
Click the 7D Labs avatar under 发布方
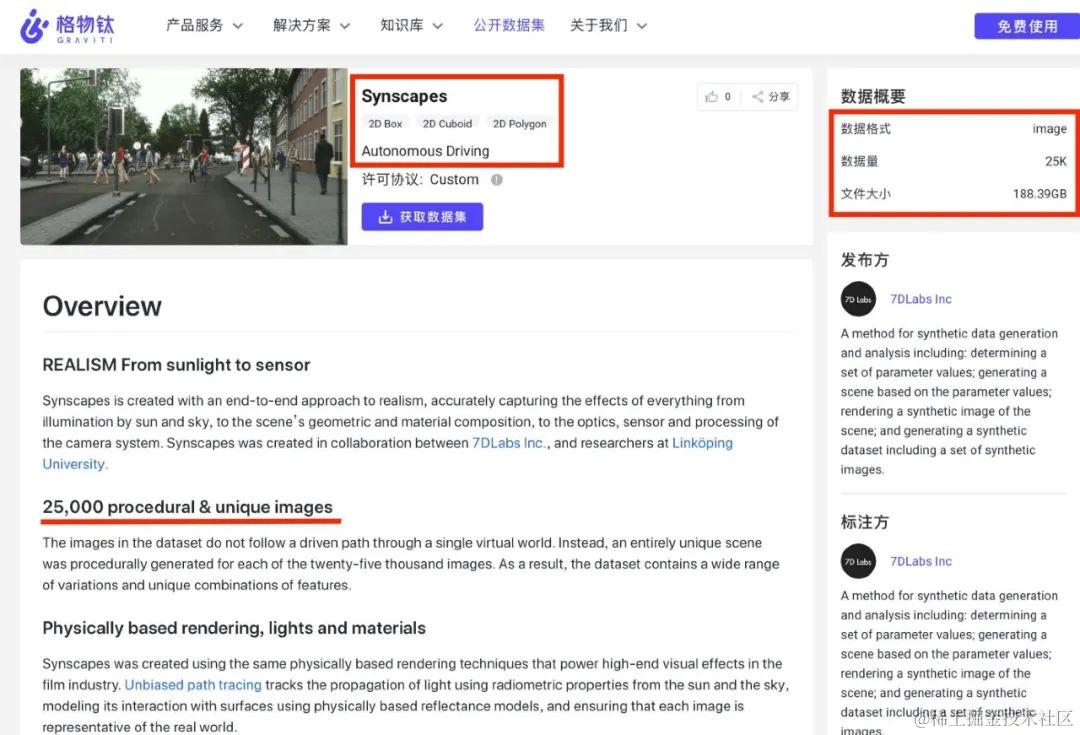858,299
